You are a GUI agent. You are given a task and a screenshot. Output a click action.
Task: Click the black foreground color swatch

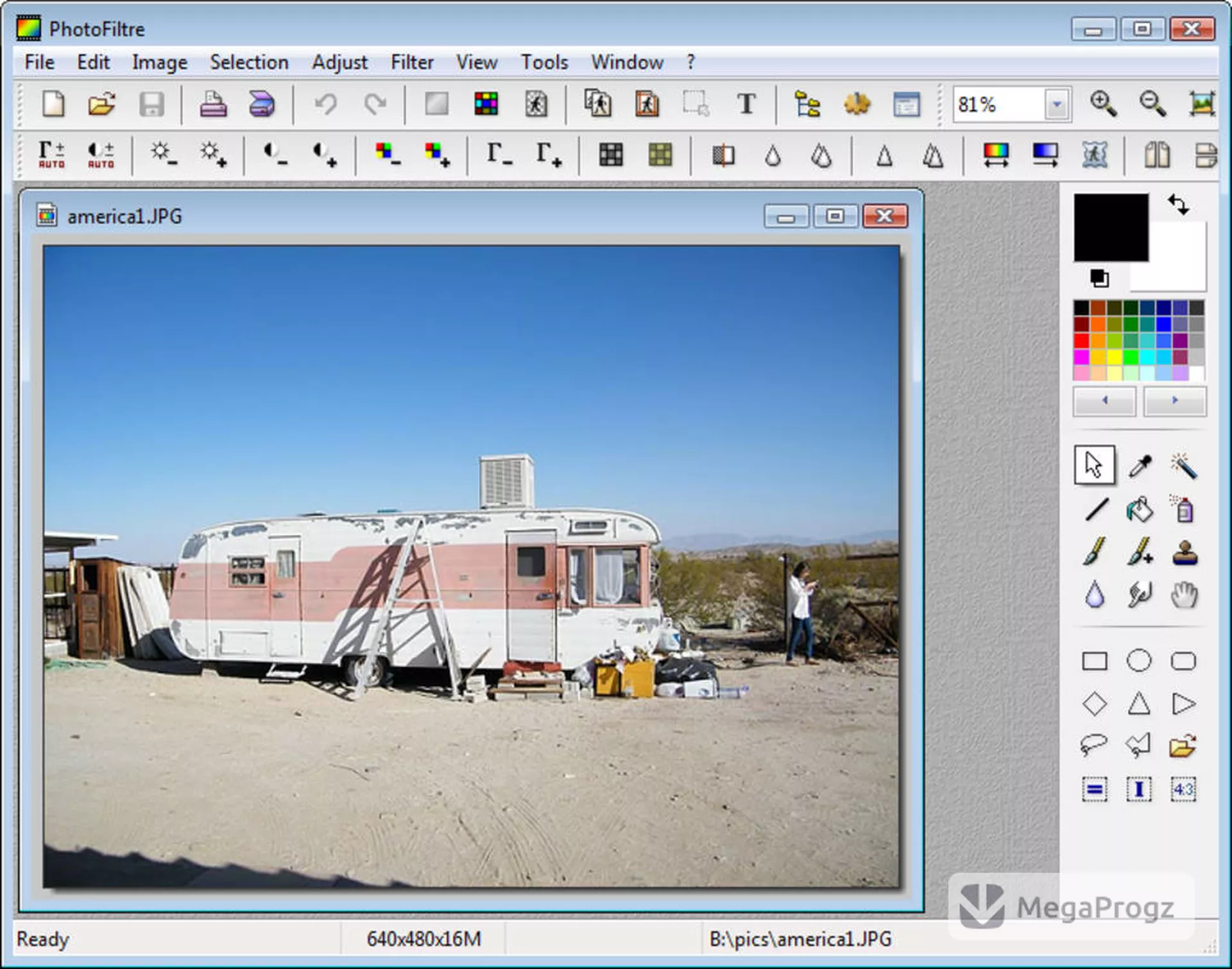point(1111,228)
